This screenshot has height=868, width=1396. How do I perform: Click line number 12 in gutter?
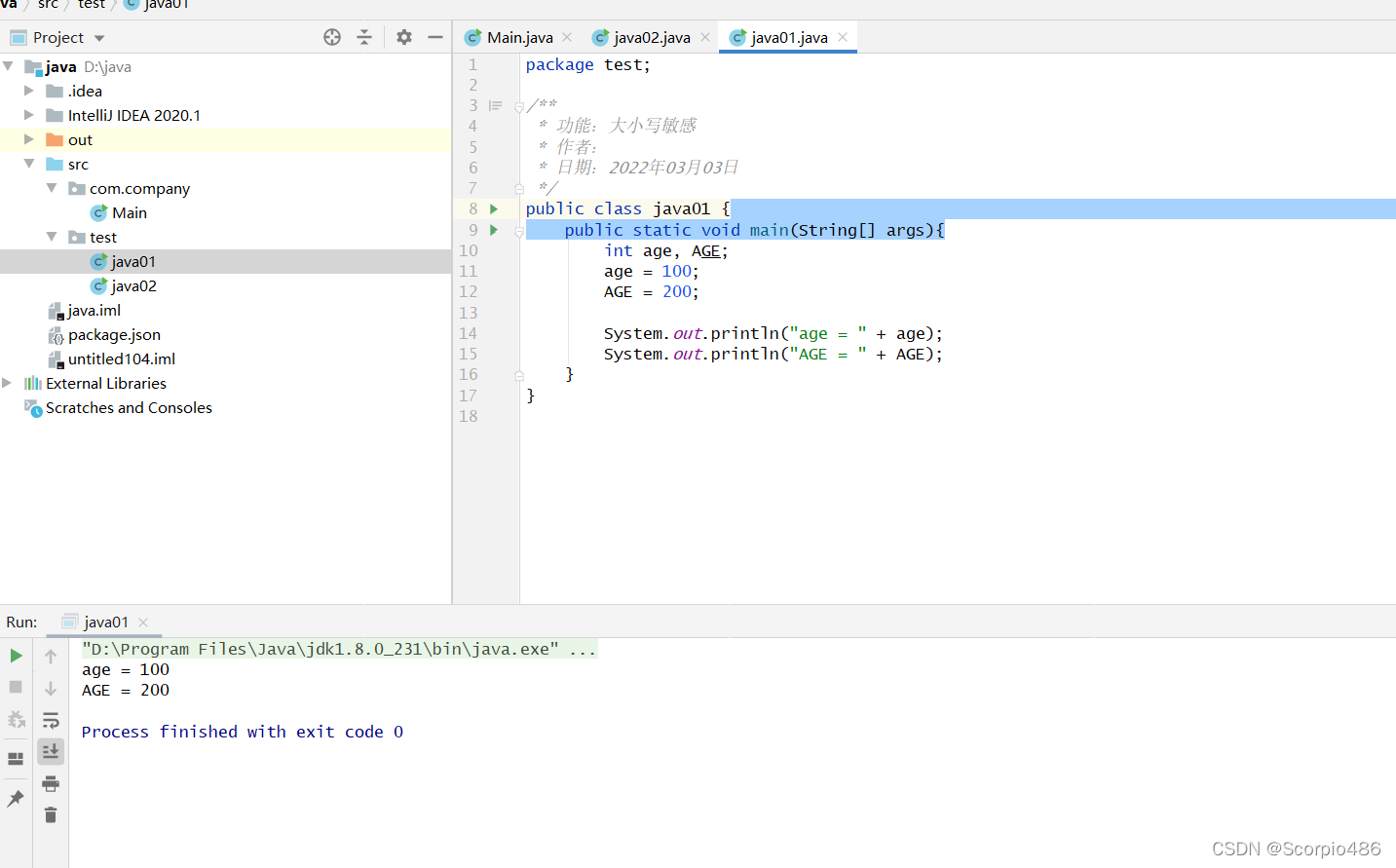[469, 291]
